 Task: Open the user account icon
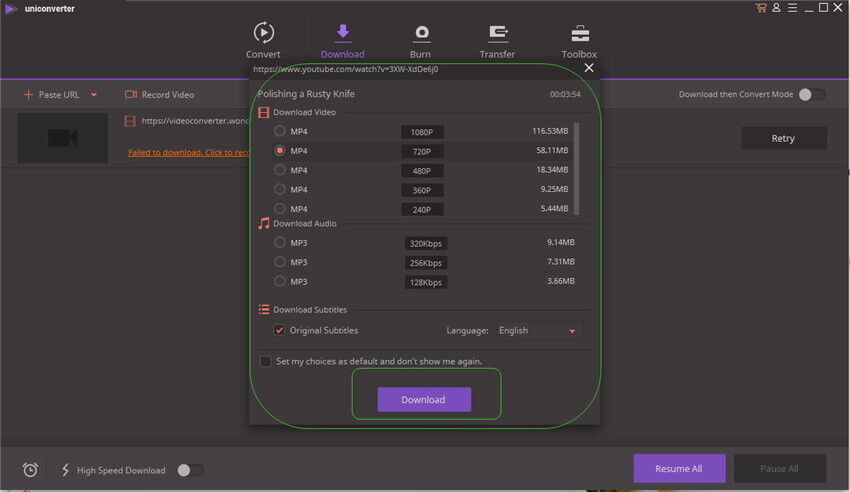(x=776, y=8)
